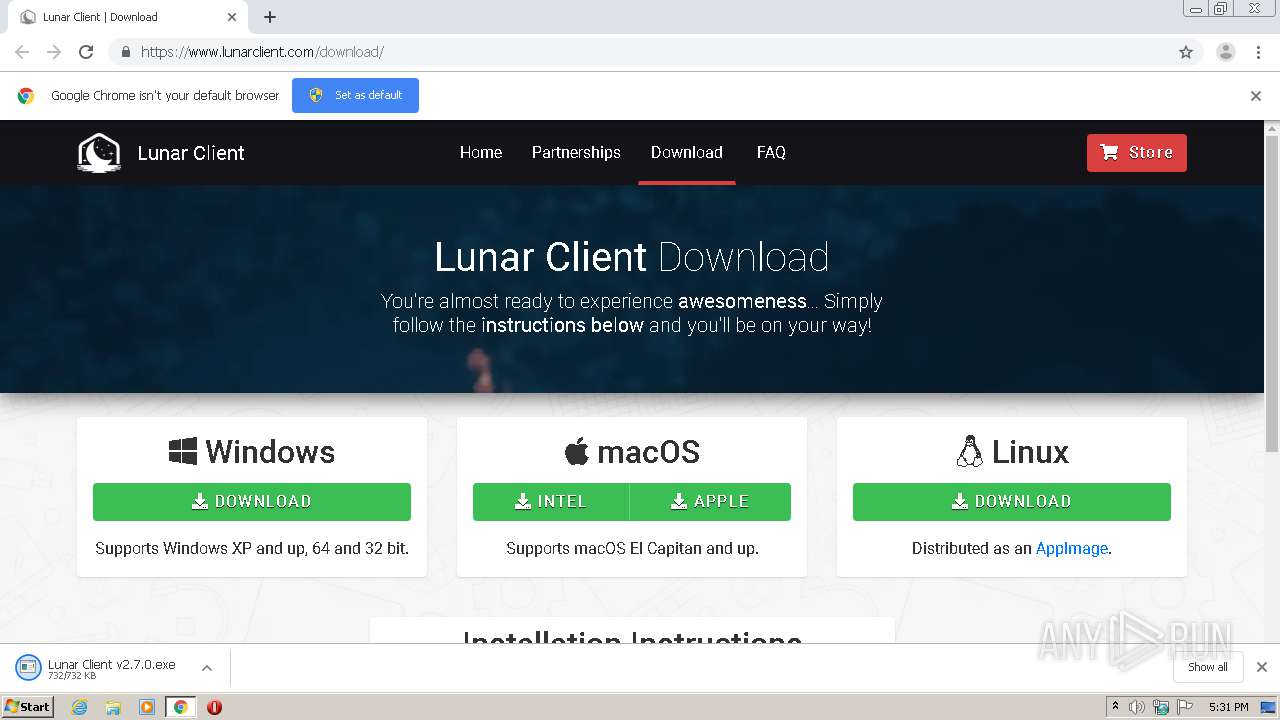The height and width of the screenshot is (720, 1280).
Task: Click the Apple logo icon
Action: [576, 451]
